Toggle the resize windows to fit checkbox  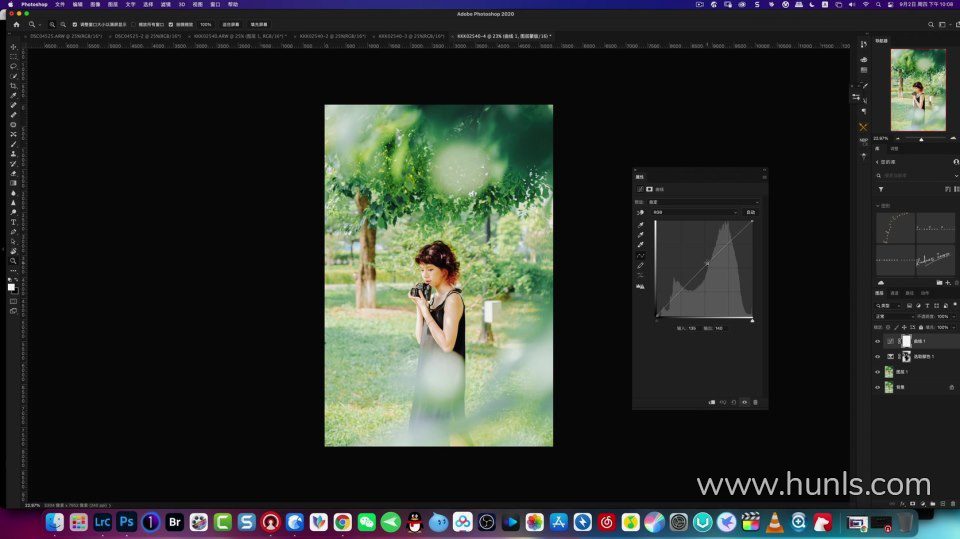coord(75,24)
